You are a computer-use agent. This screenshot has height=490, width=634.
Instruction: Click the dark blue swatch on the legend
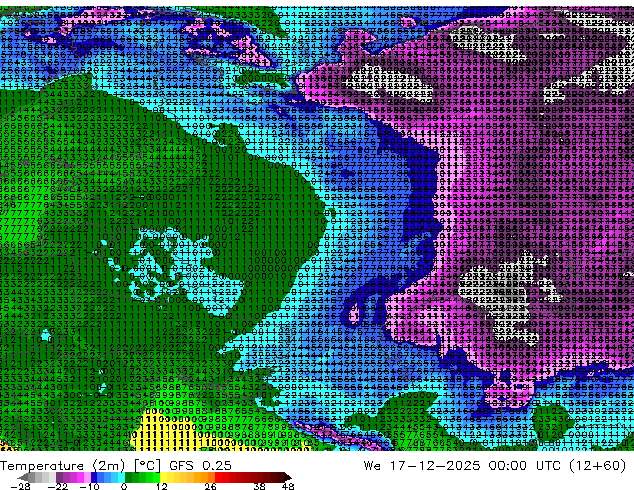(x=94, y=477)
